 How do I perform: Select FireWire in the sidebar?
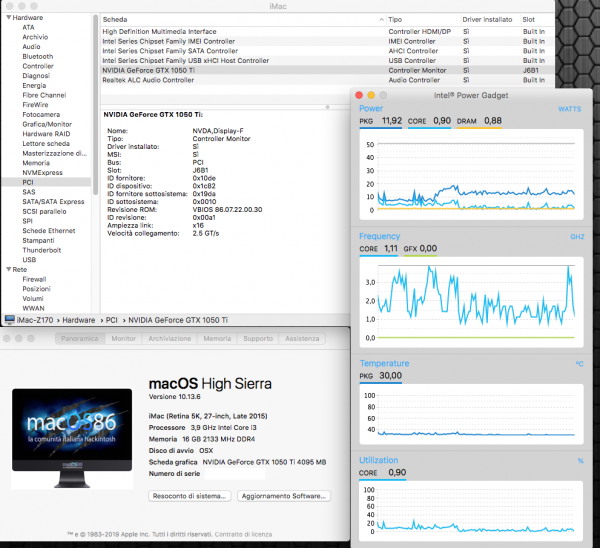pyautogui.click(x=35, y=105)
